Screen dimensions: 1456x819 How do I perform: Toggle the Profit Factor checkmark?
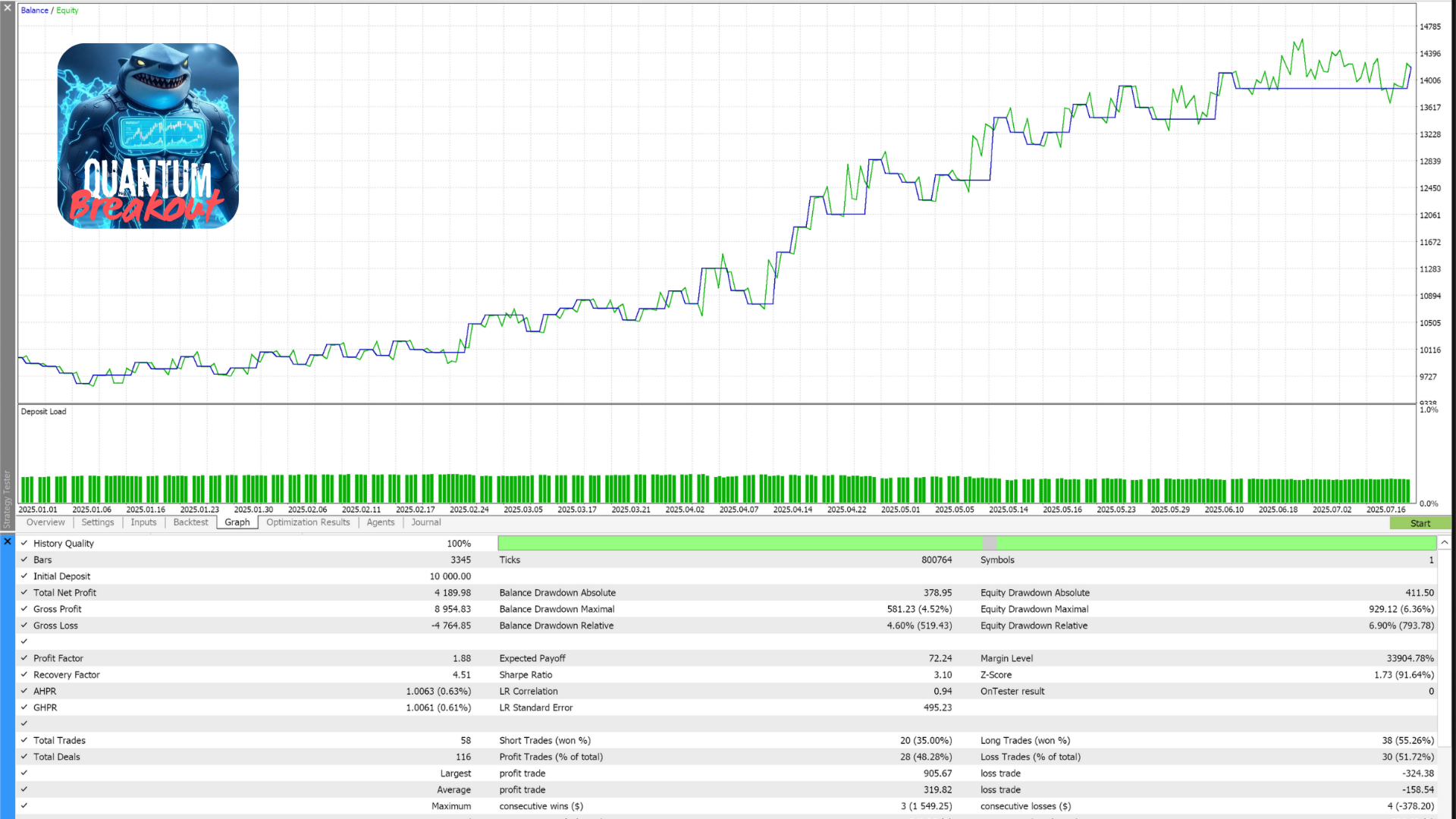coord(24,658)
